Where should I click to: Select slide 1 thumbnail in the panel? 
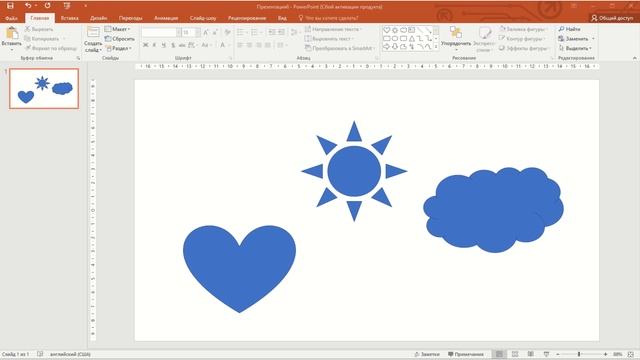[44, 89]
